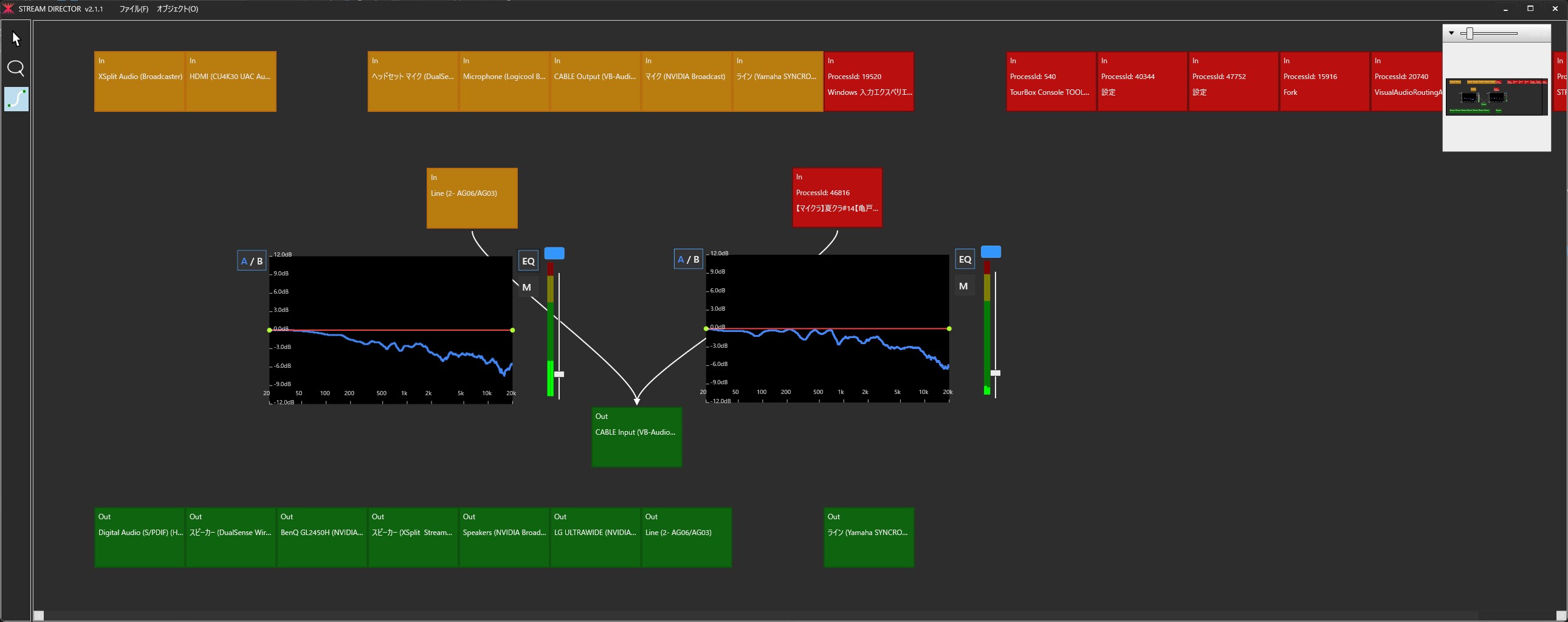Image resolution: width=1568 pixels, height=622 pixels.
Task: Select スピーカー (XSplit Stream) output node
Action: 413,537
